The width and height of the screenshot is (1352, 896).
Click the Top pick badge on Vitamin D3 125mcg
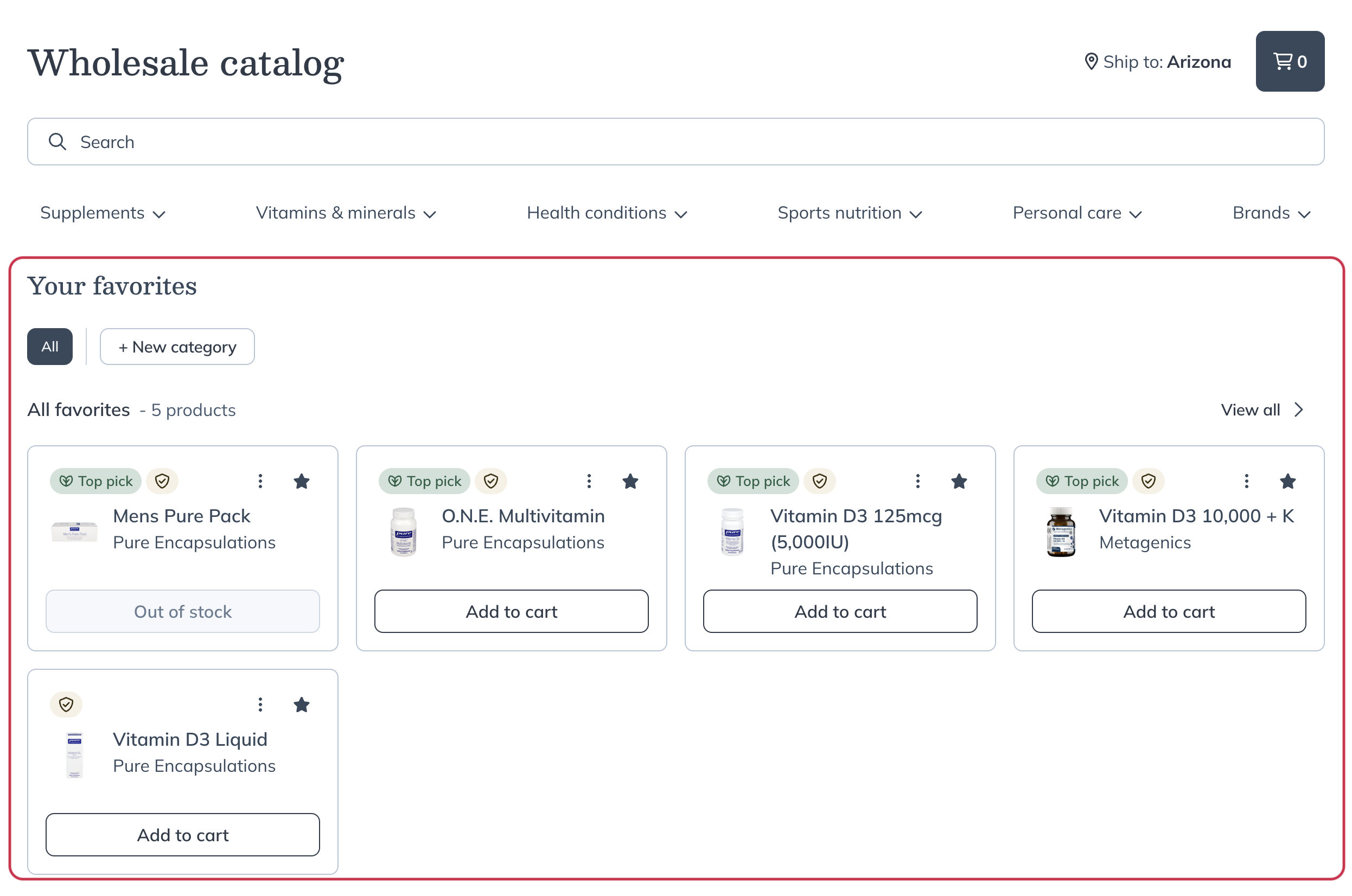click(752, 481)
